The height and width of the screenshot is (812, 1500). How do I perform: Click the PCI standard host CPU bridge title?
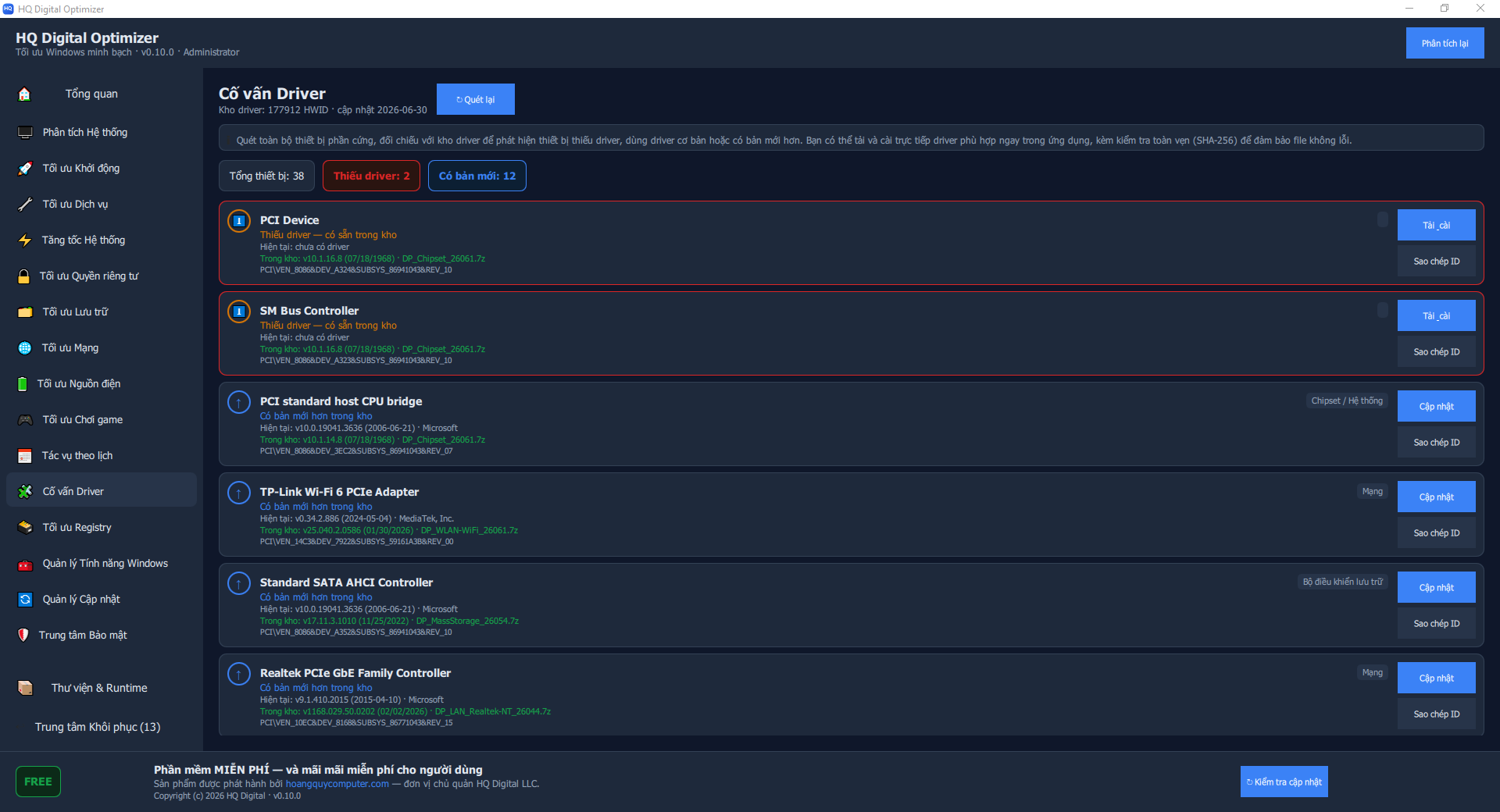click(341, 401)
